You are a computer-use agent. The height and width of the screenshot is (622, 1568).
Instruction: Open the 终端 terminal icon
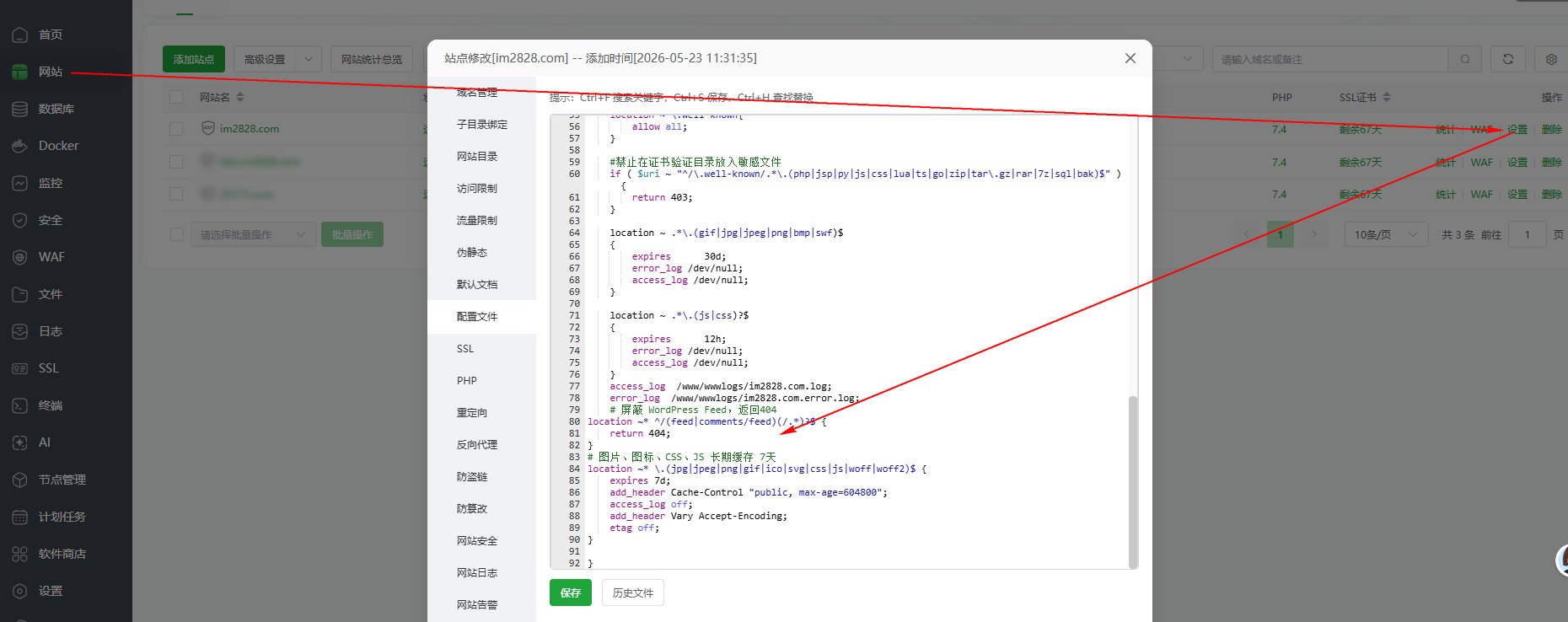[x=20, y=405]
